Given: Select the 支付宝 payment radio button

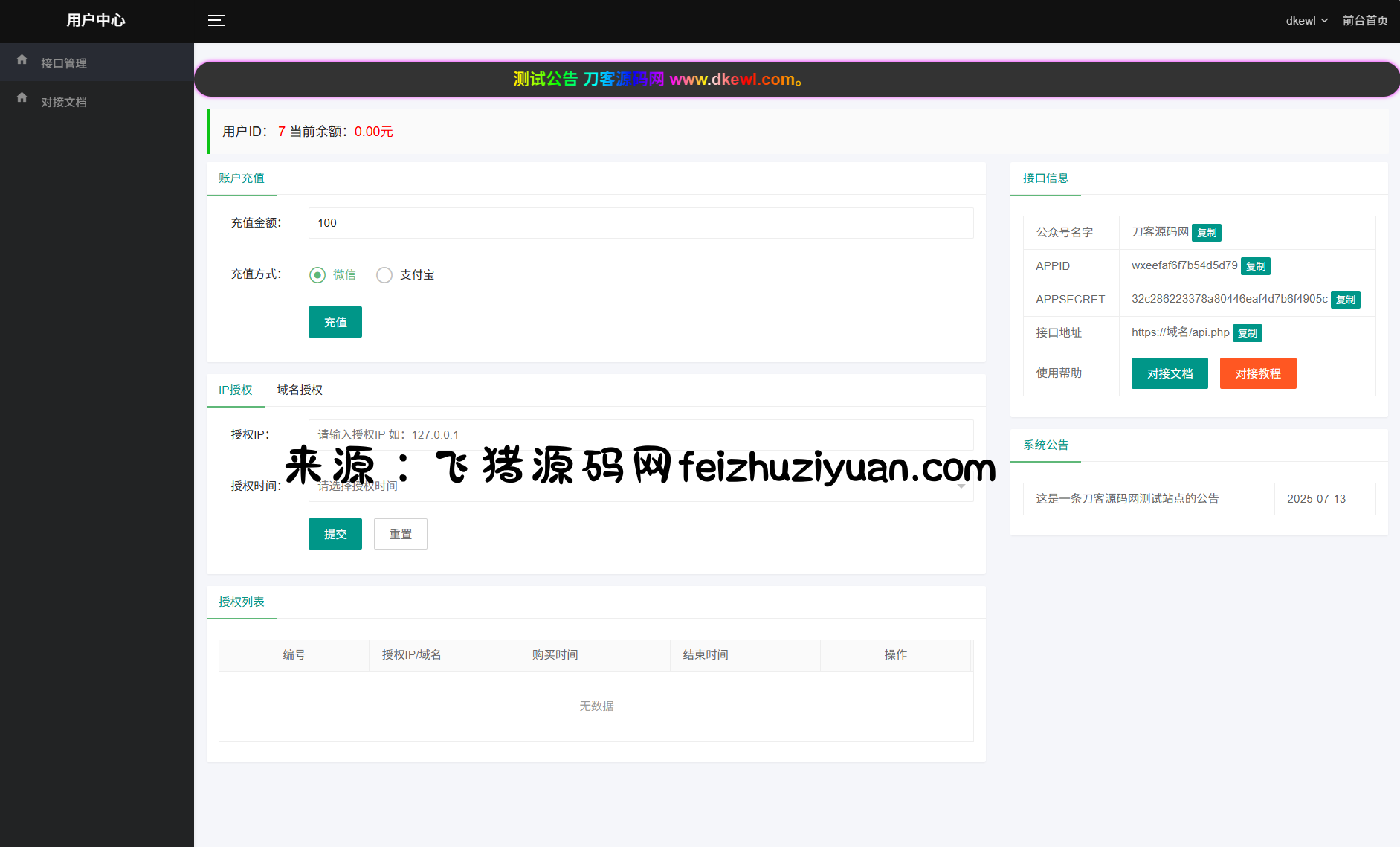Looking at the screenshot, I should 384,275.
